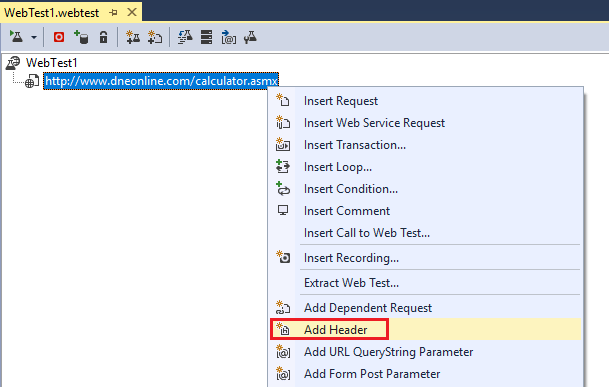Viewport: 609px width, 387px height.
Task: Close the WebTest1.webtest tab
Action: [132, 12]
